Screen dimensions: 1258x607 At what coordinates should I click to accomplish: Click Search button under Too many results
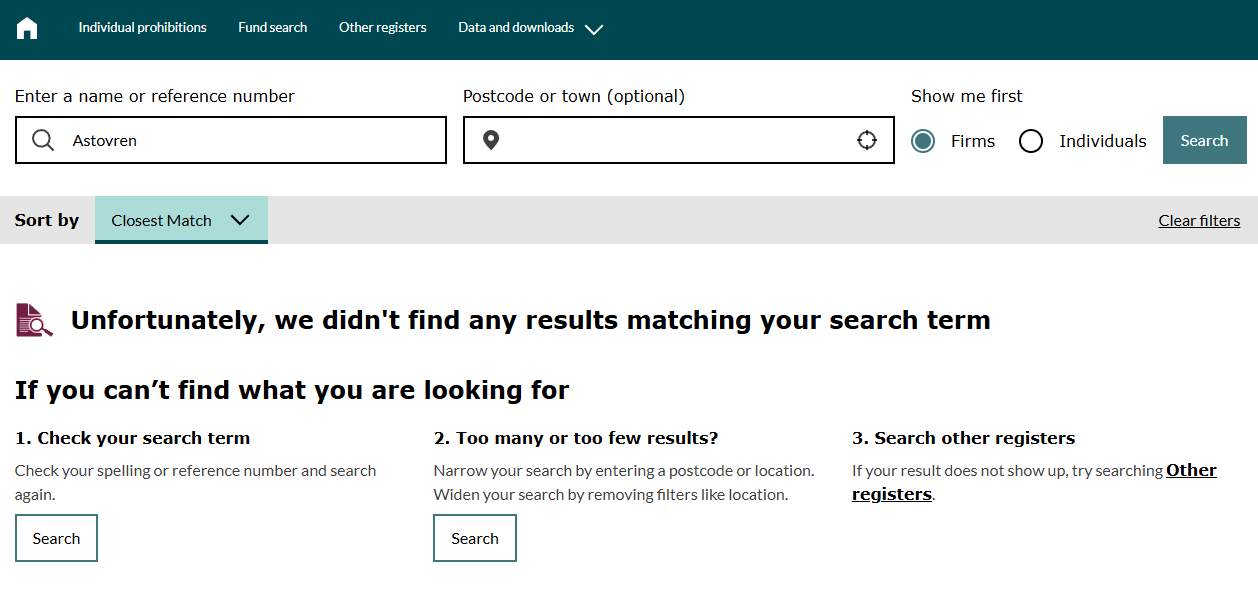(475, 538)
